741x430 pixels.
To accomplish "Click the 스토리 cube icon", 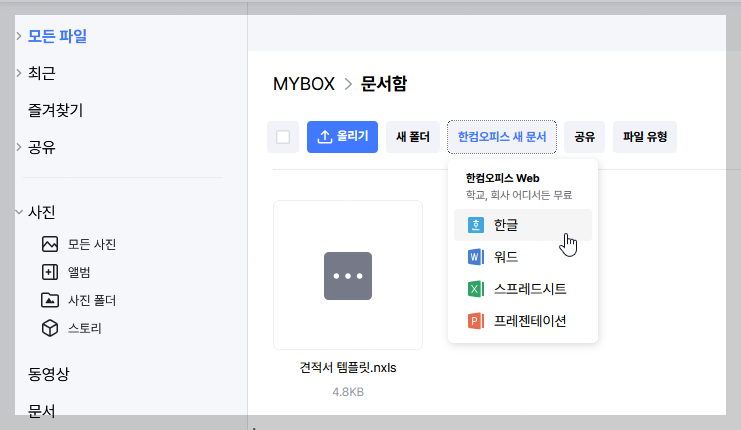I will [50, 328].
